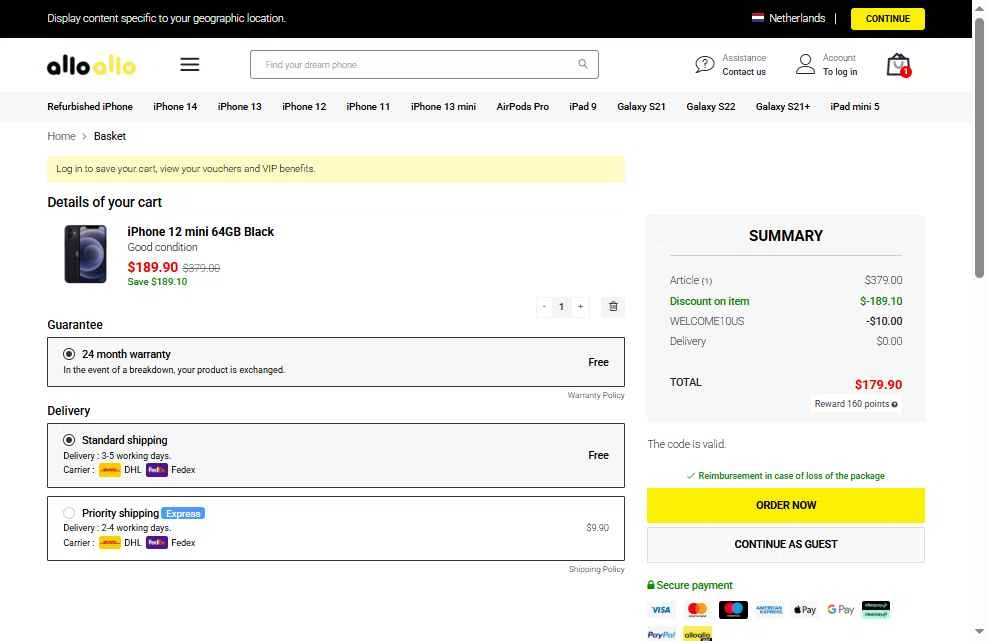Viewport: 987px width, 641px height.
Task: Click Contact us link
Action: click(x=744, y=72)
